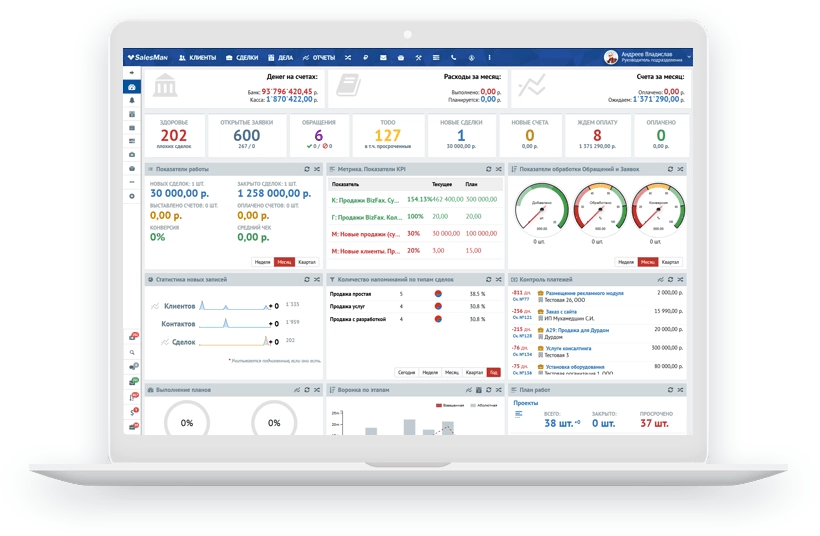Open deal Установка оборудования
820x536 pixels.
575,367
